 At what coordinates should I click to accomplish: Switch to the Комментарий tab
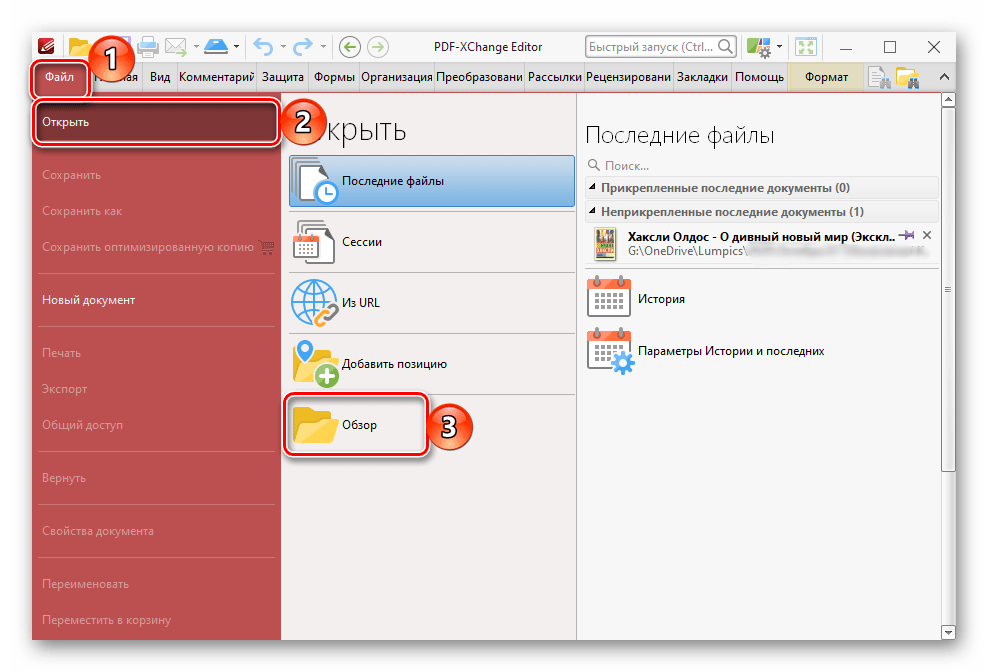(217, 77)
